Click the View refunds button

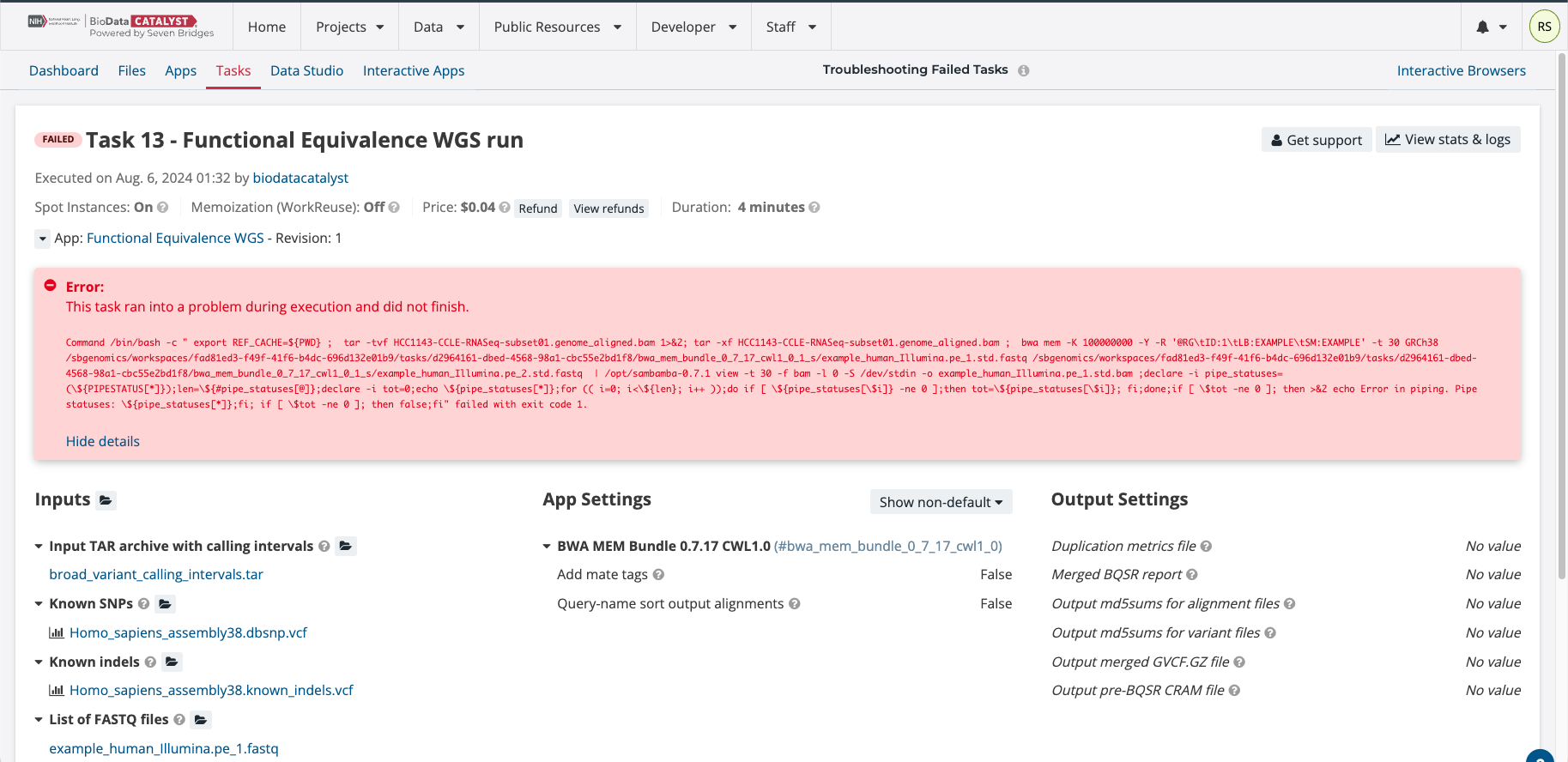point(608,208)
